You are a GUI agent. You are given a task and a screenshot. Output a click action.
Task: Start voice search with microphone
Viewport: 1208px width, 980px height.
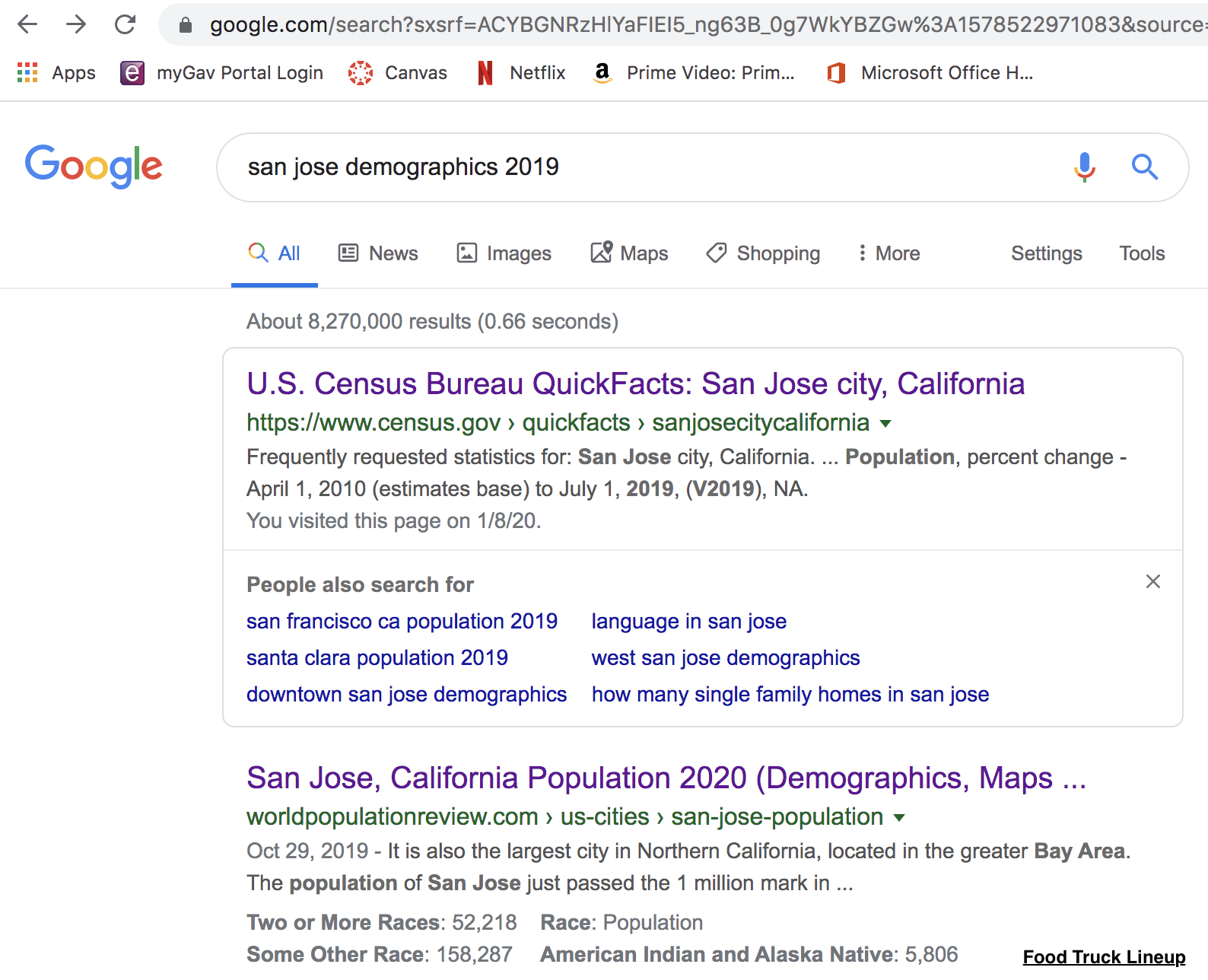coord(1085,167)
